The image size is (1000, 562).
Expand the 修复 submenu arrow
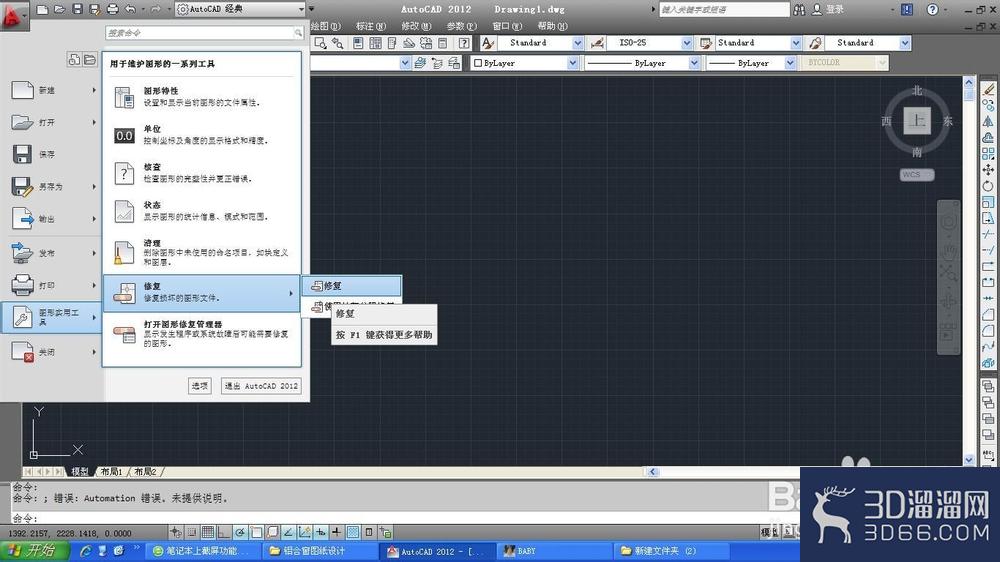(x=291, y=293)
